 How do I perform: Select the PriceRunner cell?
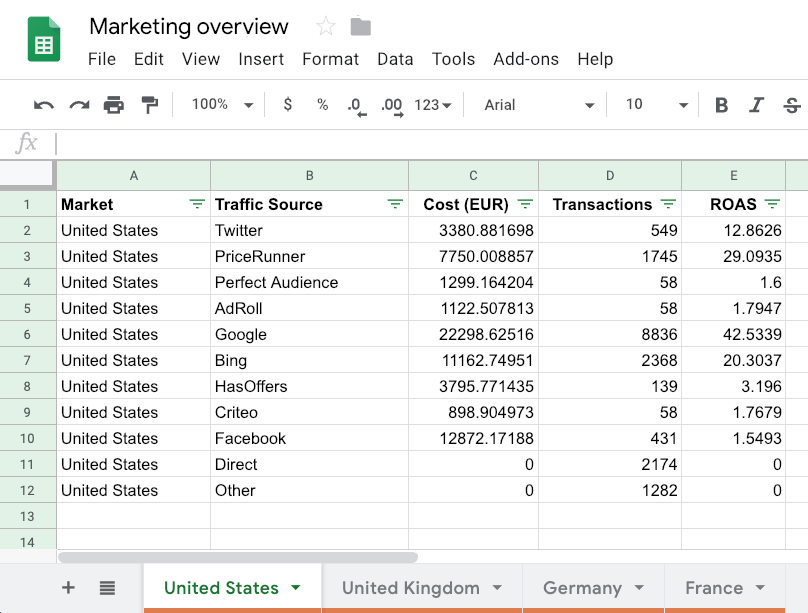pos(309,256)
